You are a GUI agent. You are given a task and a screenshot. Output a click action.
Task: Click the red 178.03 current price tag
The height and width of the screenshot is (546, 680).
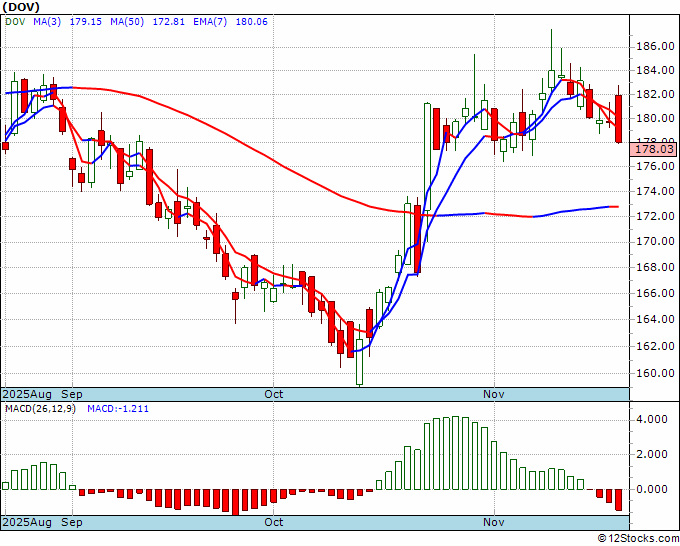coord(654,150)
